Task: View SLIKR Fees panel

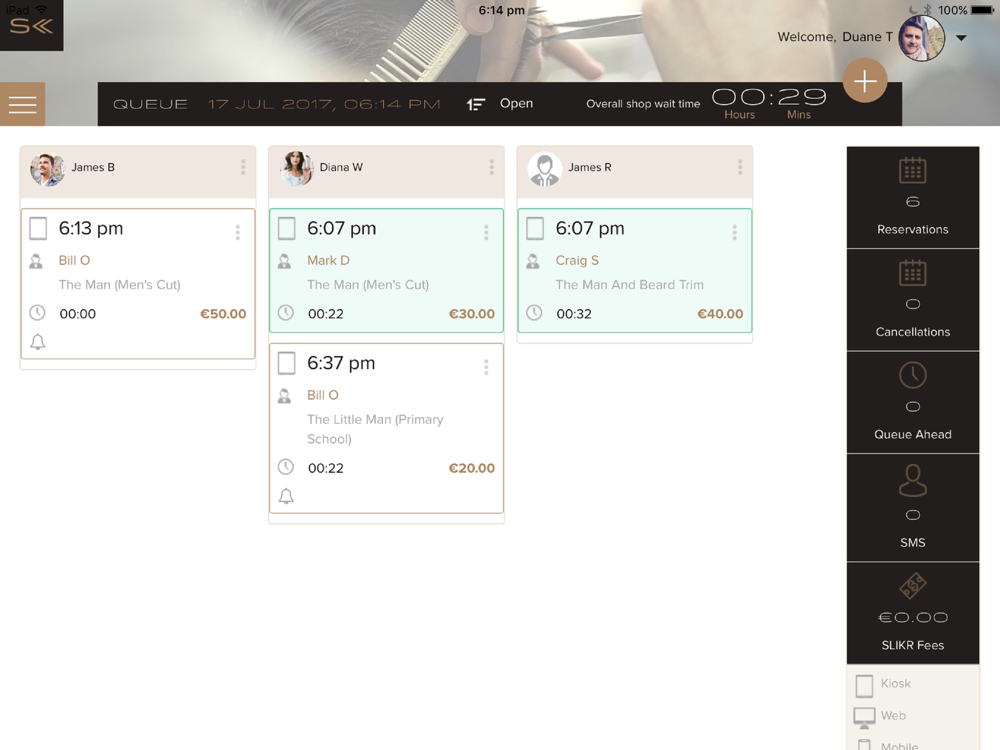Action: pos(913,614)
